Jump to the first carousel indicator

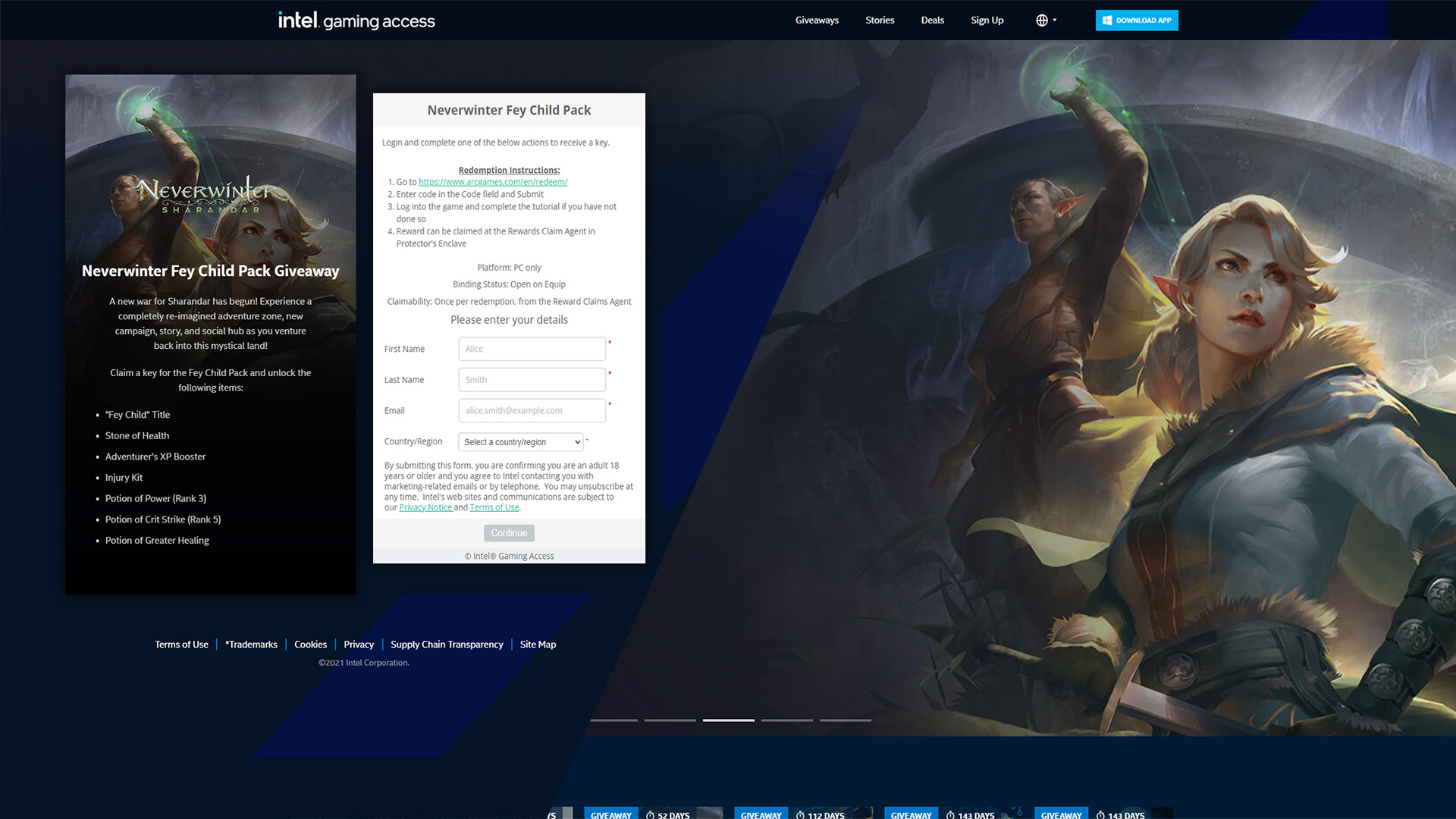coord(613,720)
